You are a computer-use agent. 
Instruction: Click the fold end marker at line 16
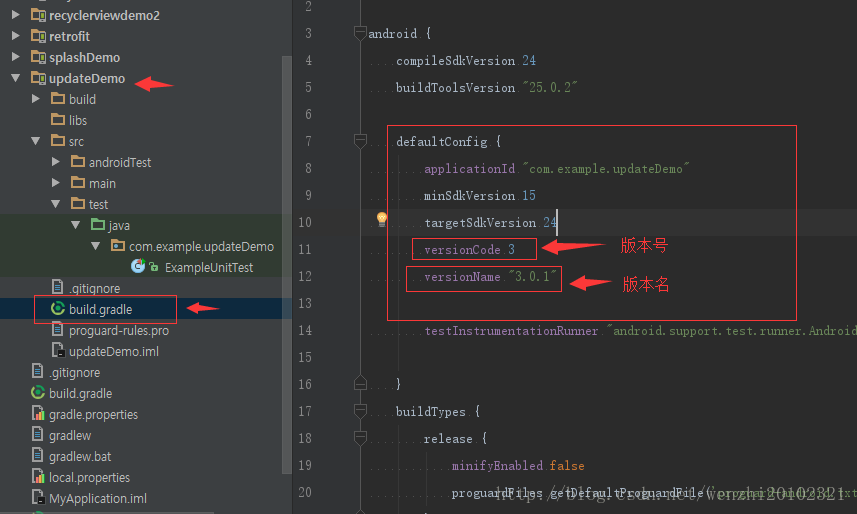[x=360, y=383]
